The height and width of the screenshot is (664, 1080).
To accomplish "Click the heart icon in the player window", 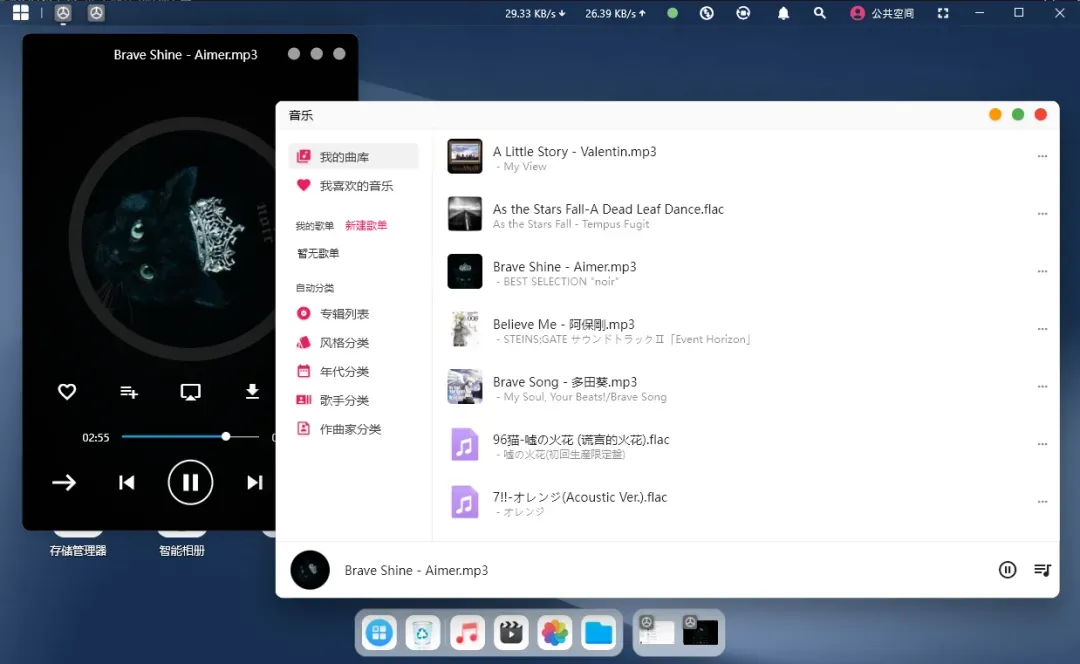I will pos(67,392).
